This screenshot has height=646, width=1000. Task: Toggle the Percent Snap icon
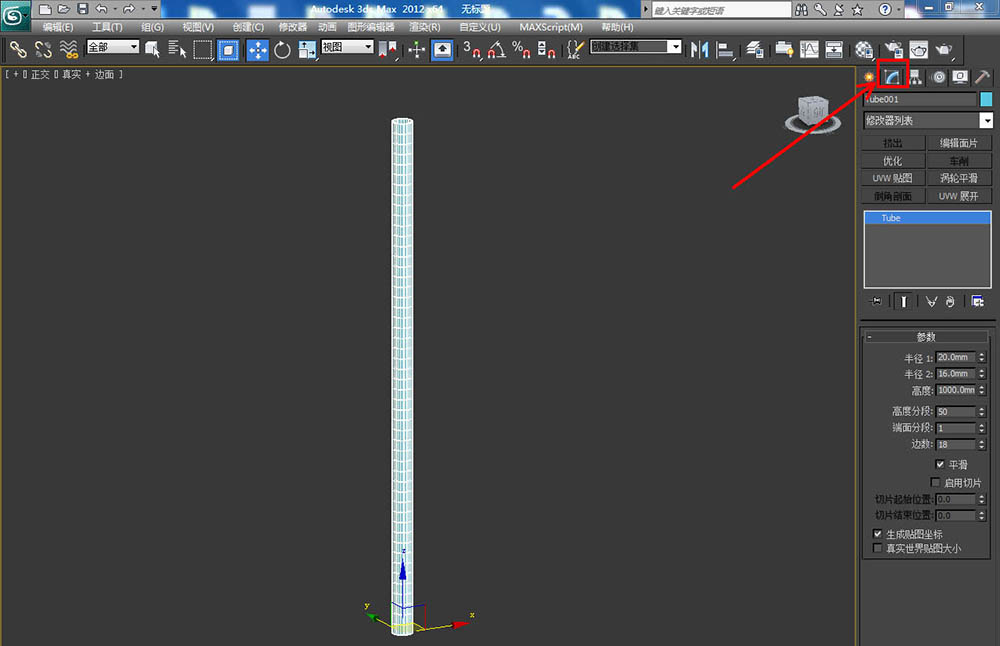[x=521, y=50]
